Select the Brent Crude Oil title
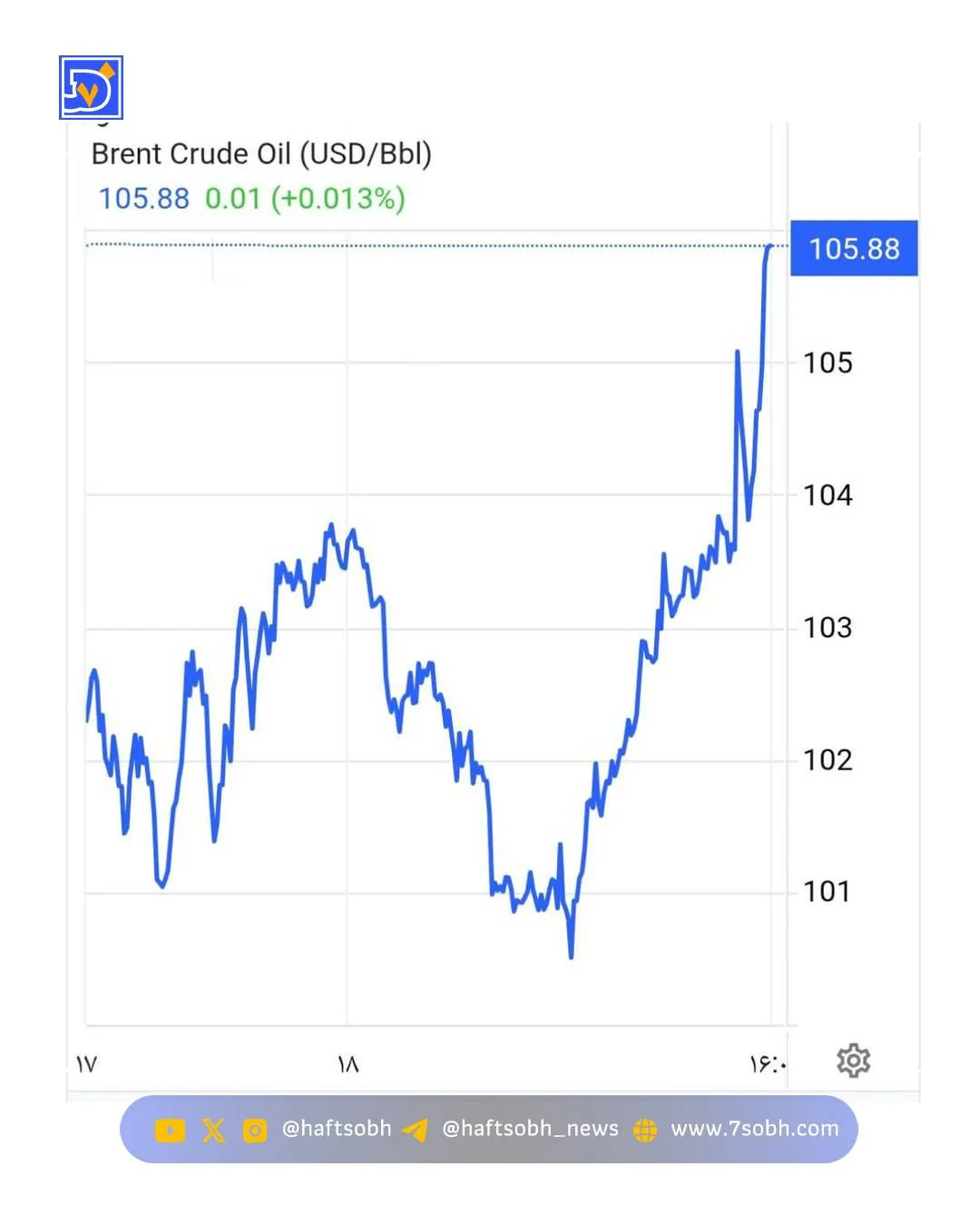980x1225 pixels. click(261, 154)
